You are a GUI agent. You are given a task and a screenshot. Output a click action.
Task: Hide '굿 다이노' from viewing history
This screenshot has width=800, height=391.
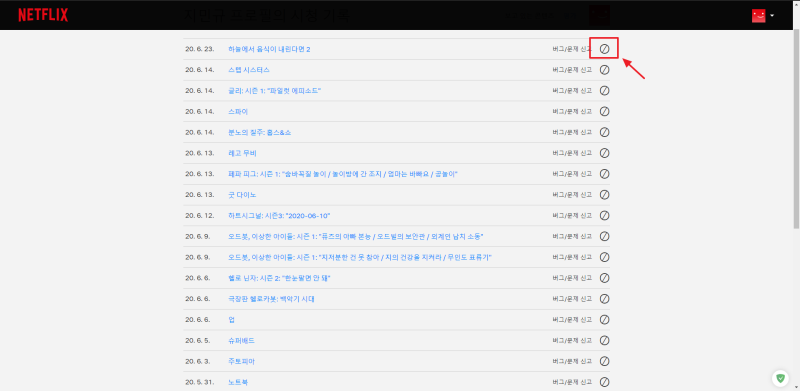coord(604,194)
